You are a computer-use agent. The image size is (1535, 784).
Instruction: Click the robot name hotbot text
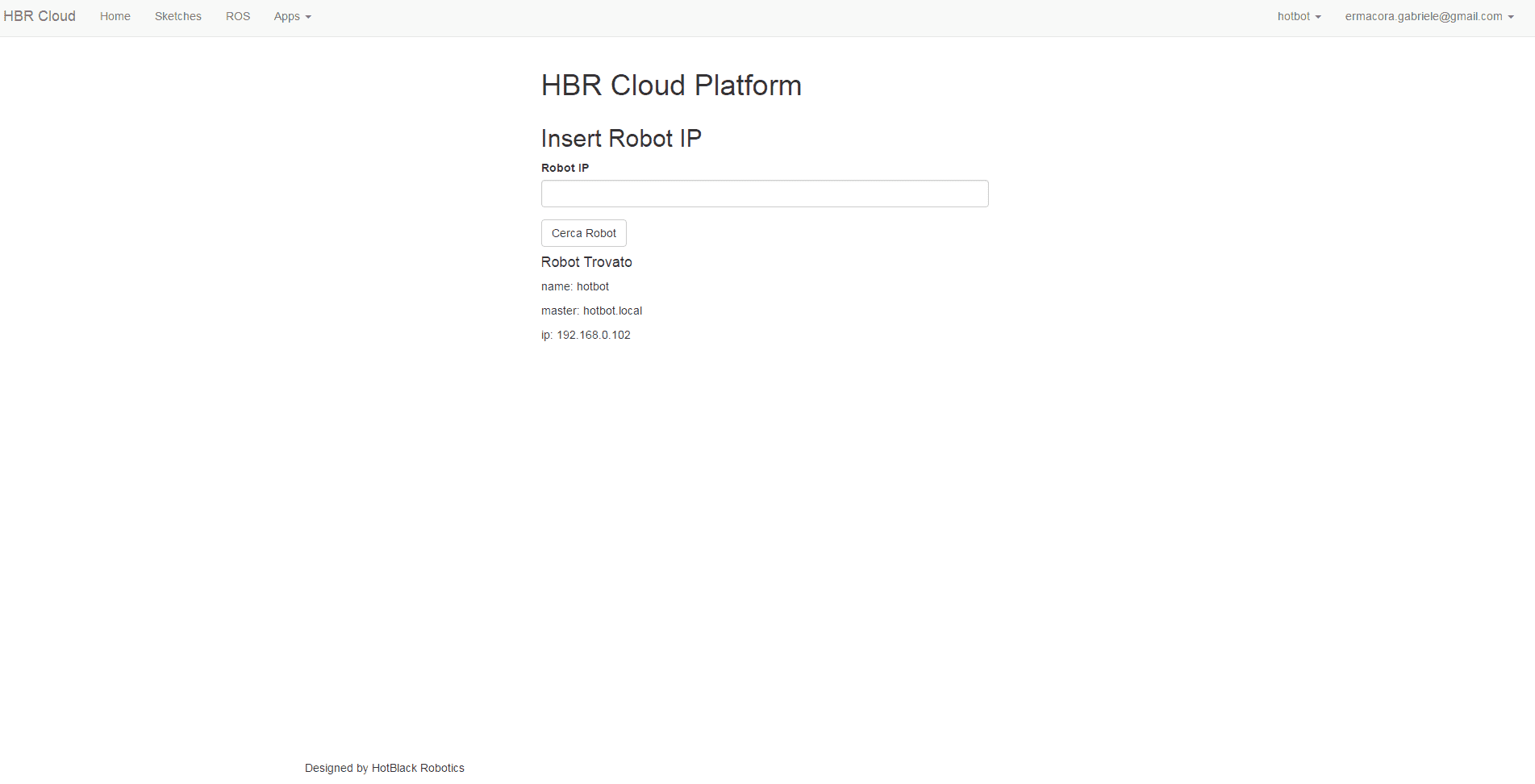point(575,286)
